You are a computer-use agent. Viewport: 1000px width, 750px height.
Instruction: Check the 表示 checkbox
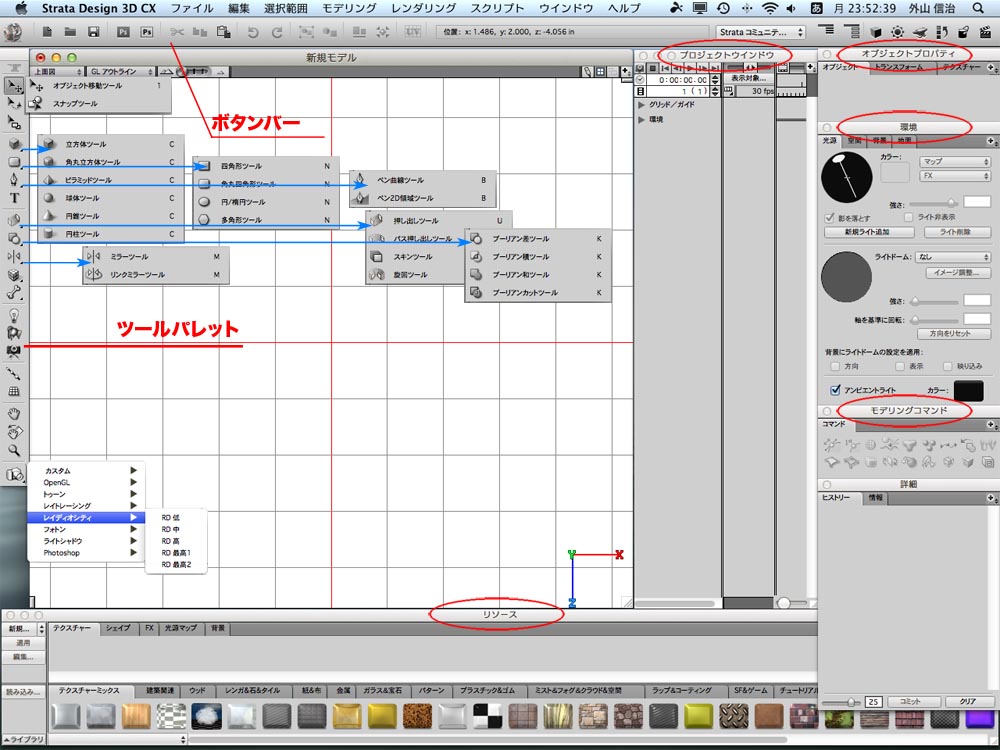point(900,367)
